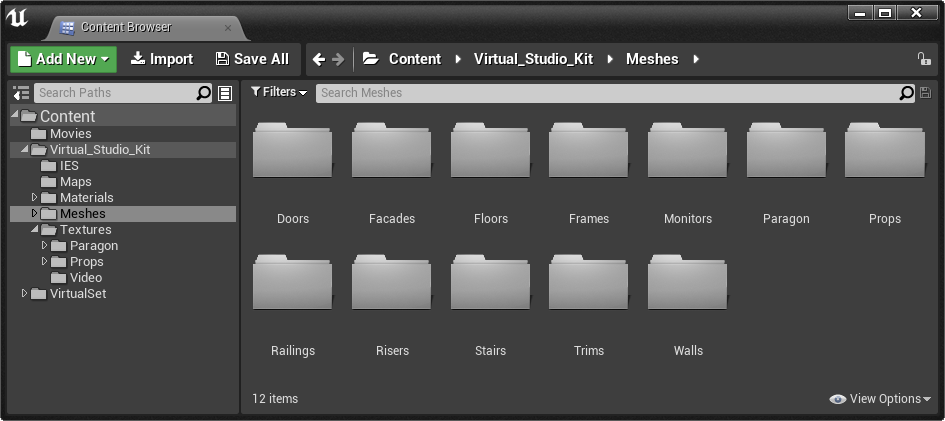The width and height of the screenshot is (945, 421).
Task: Click the Unreal Engine logo icon
Action: (17, 19)
